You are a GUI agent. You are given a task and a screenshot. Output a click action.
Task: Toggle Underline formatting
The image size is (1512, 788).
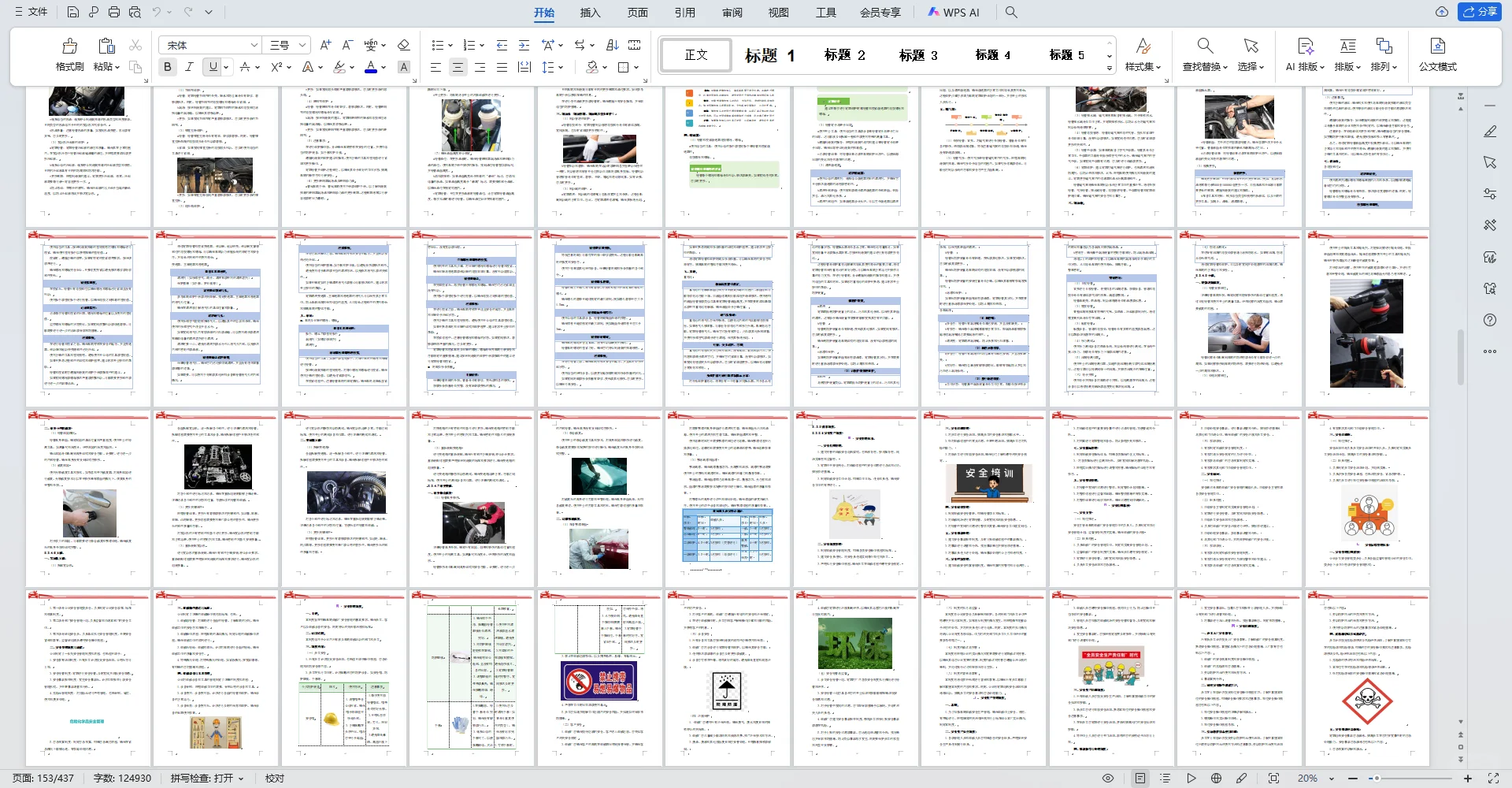click(x=212, y=67)
